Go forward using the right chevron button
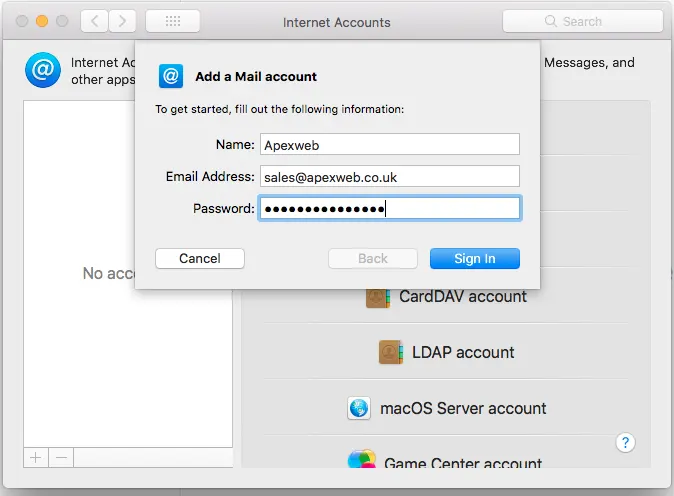Screen dimensions: 674x496 123,21
